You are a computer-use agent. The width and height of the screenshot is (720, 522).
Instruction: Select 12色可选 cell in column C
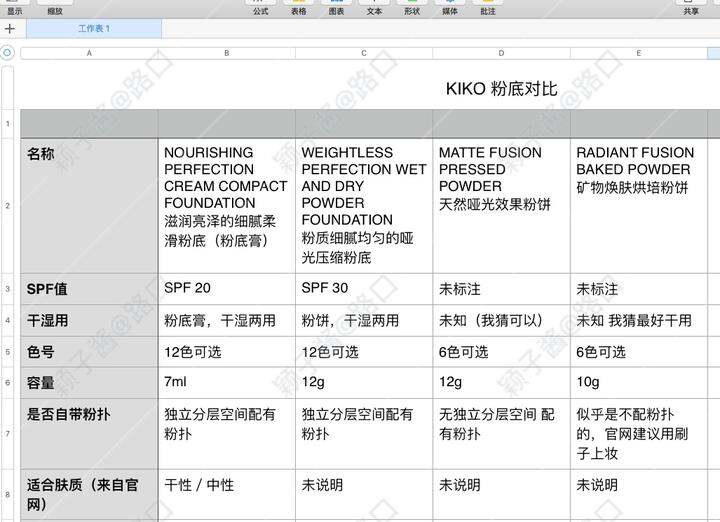click(x=364, y=352)
